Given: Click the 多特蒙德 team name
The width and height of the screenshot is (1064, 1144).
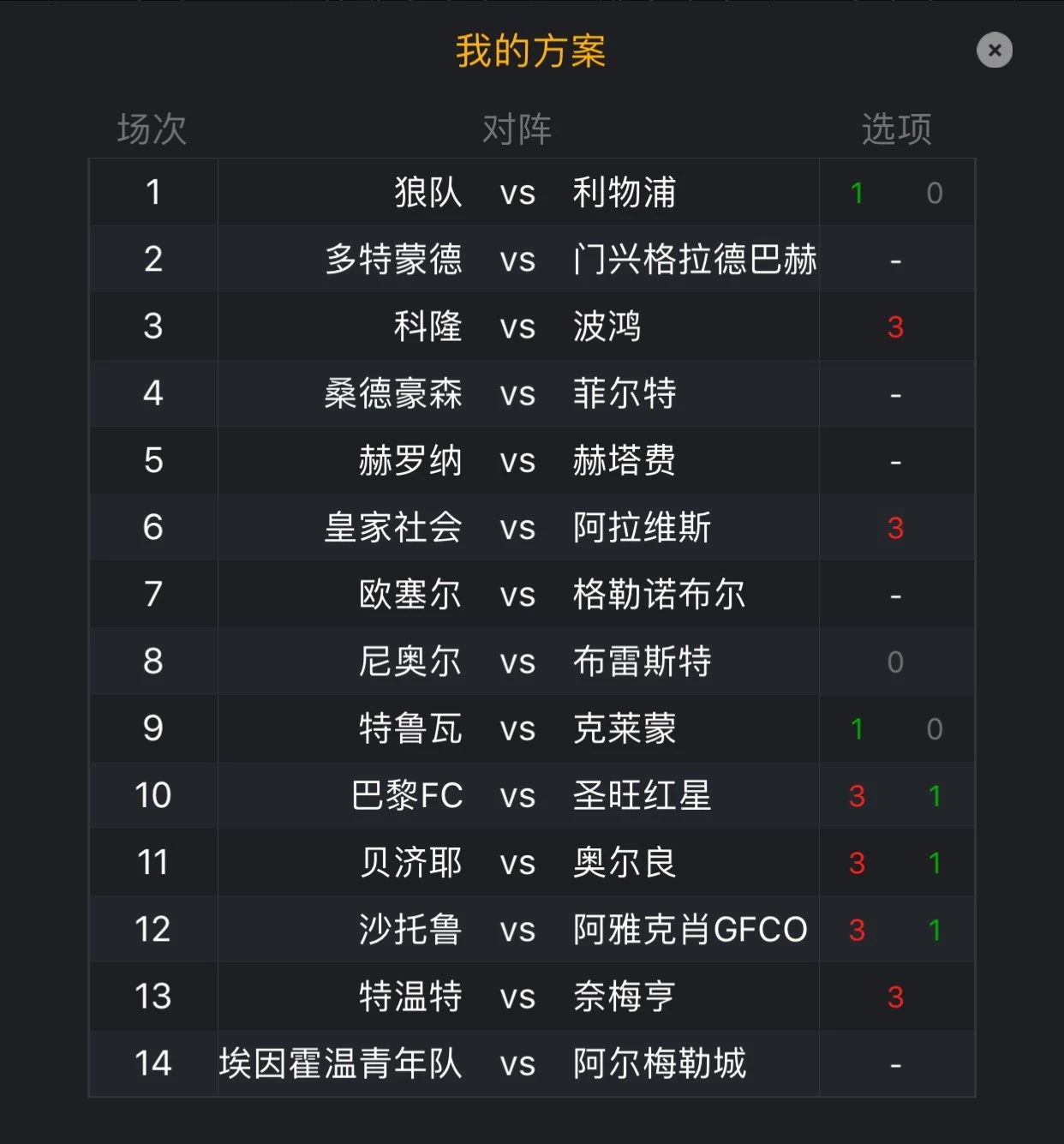Looking at the screenshot, I should 394,259.
